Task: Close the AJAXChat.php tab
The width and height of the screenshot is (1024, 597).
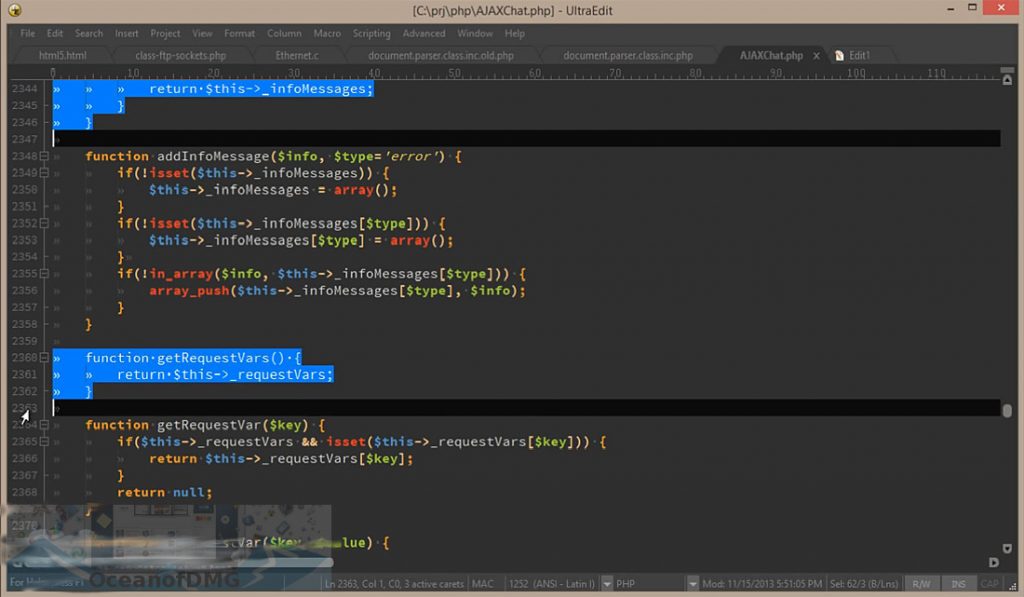Action: click(x=816, y=56)
